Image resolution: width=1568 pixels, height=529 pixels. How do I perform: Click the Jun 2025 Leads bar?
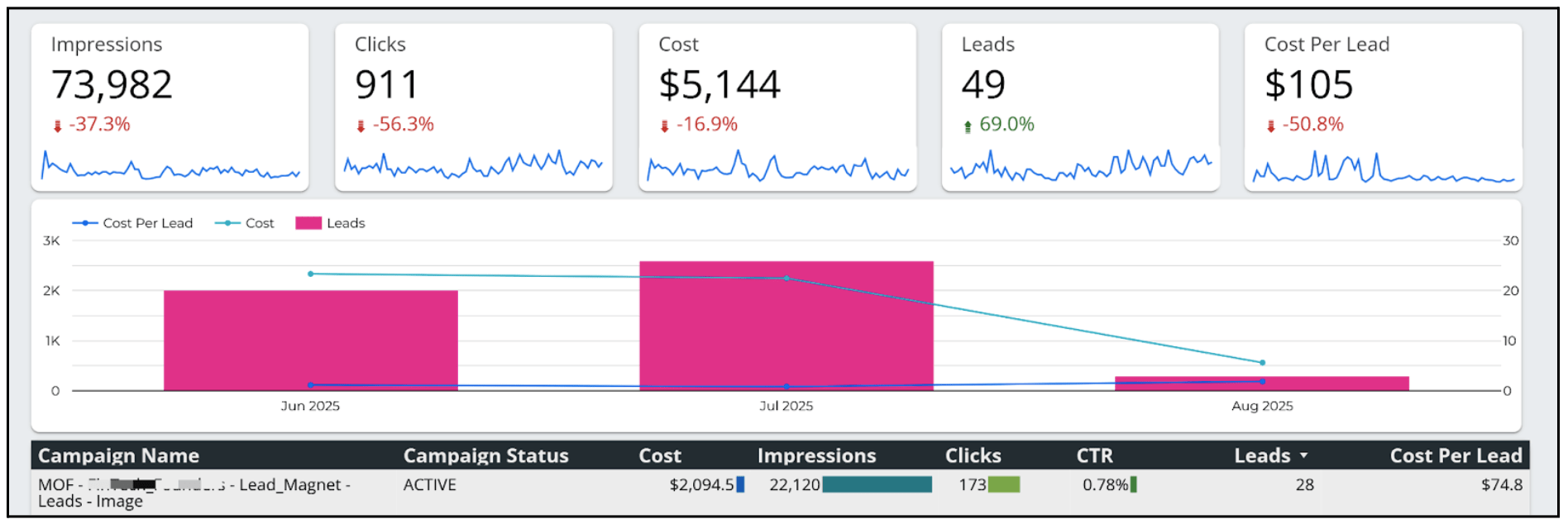point(310,340)
